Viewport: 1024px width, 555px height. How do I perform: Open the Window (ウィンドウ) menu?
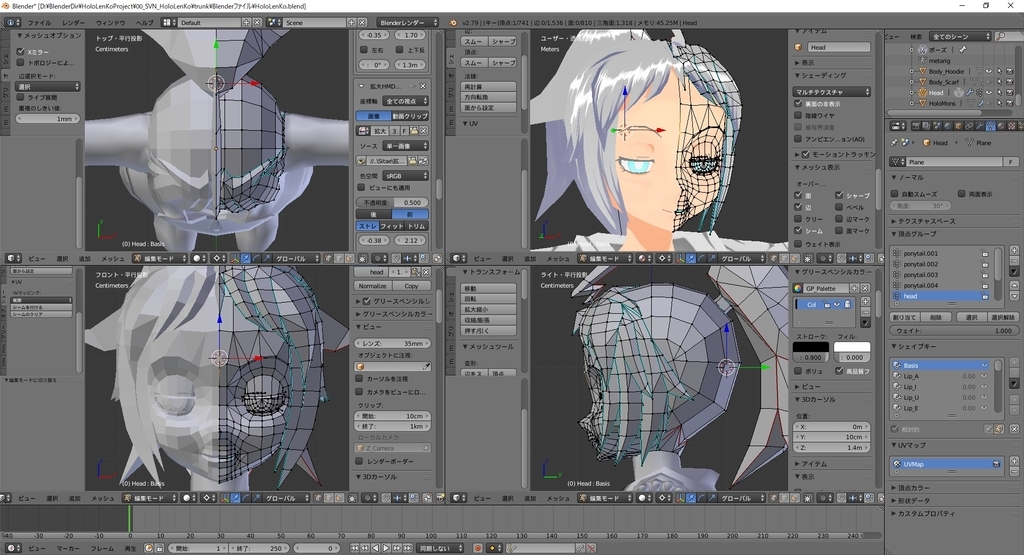(110, 22)
